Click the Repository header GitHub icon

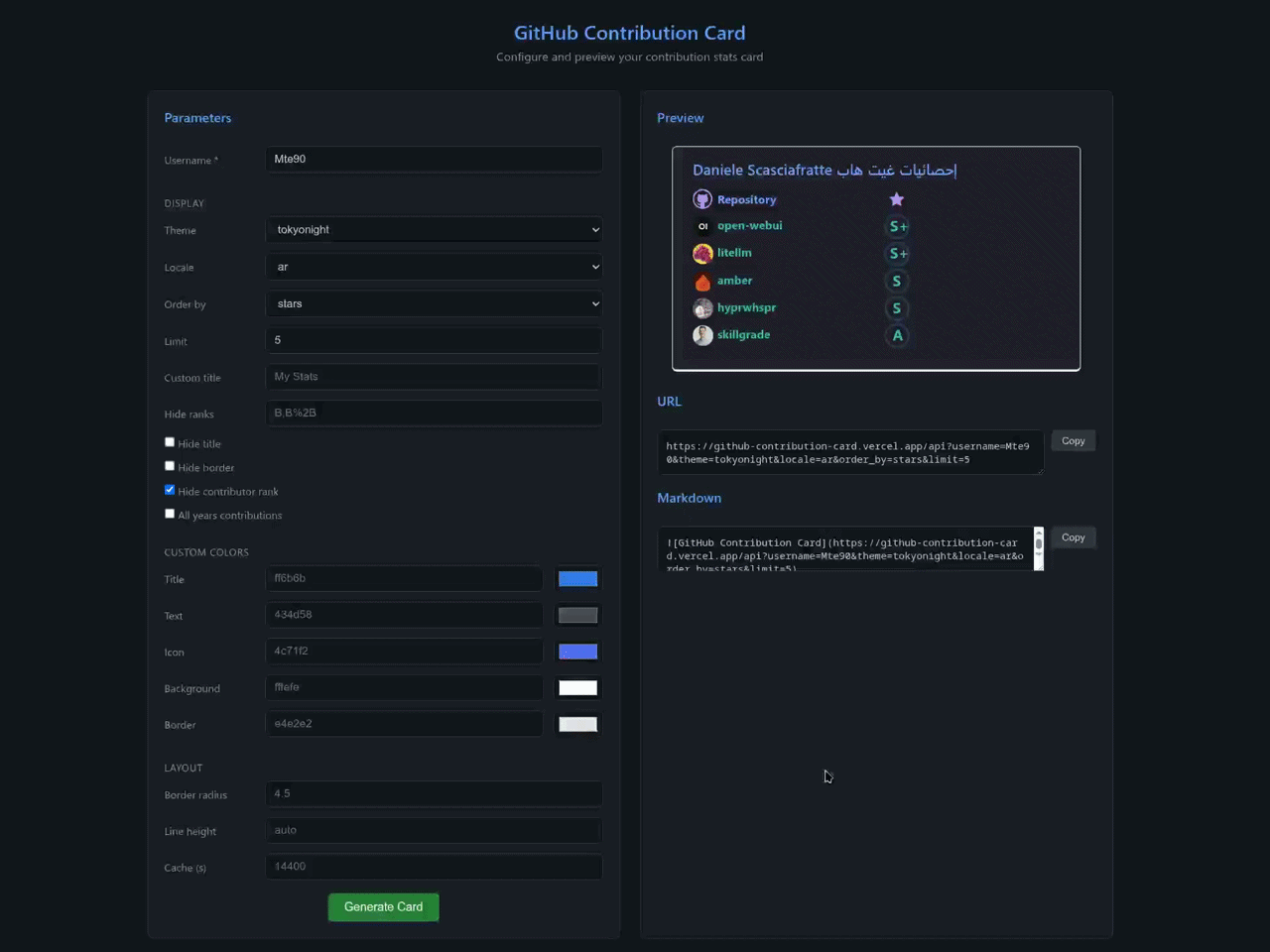click(702, 199)
